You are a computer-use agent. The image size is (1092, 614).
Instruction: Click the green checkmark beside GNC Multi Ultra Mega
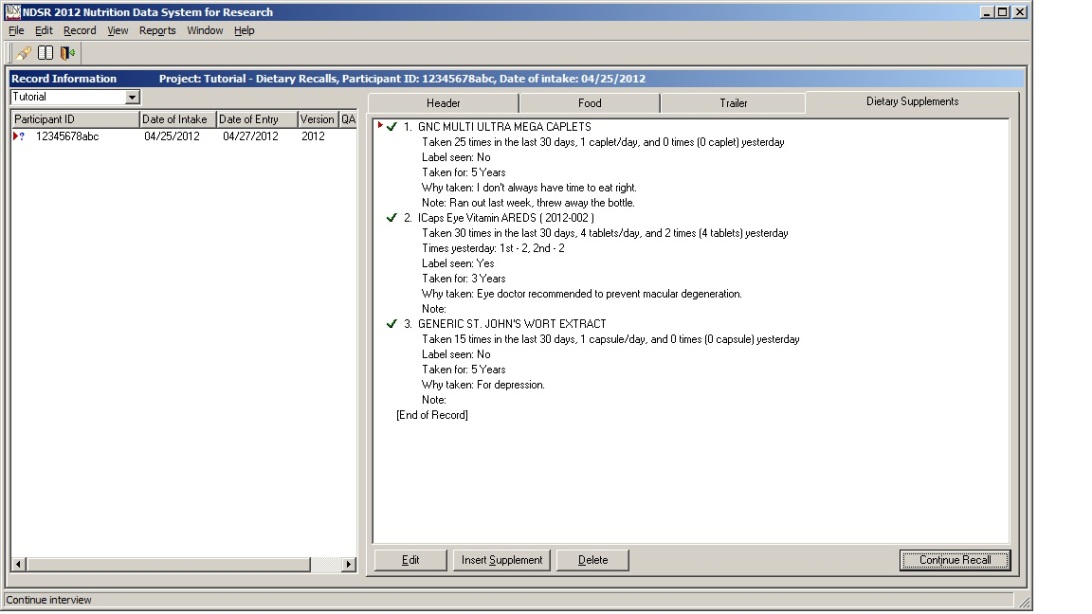click(391, 127)
